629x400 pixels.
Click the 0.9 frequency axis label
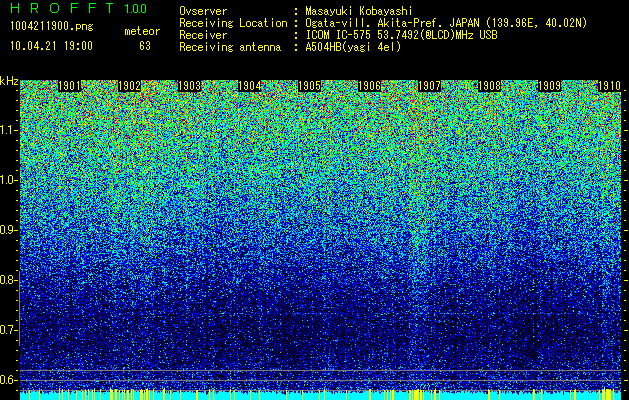[x=8, y=230]
